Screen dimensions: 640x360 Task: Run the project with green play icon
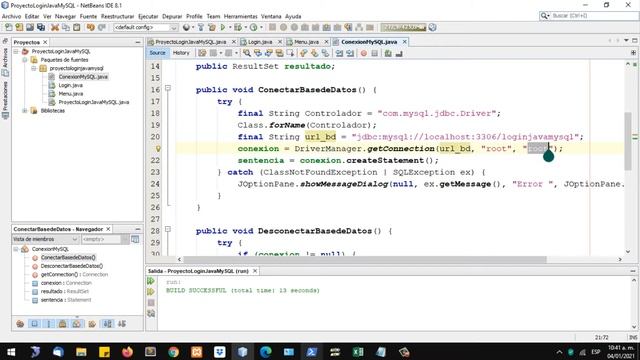coord(223,27)
